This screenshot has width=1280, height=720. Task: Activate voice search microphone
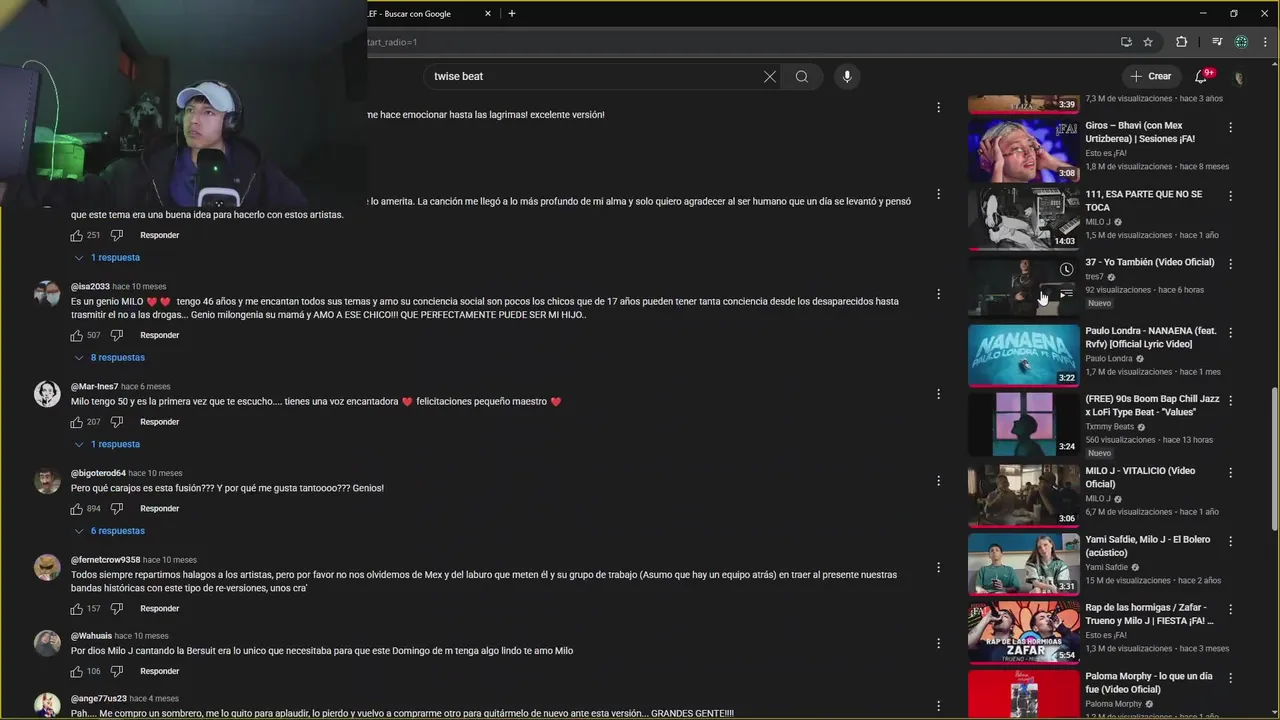pos(847,76)
